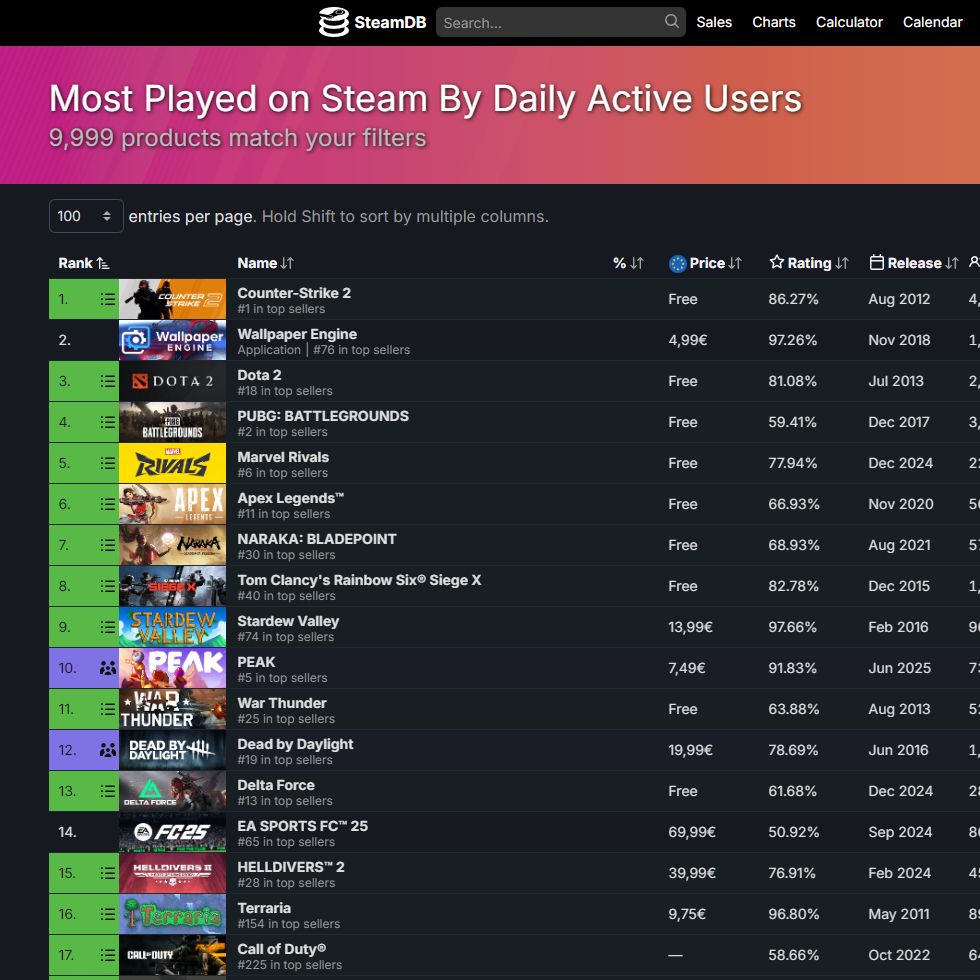Click list icon in Stardew Valley row
Screen dimensions: 980x980
108,627
